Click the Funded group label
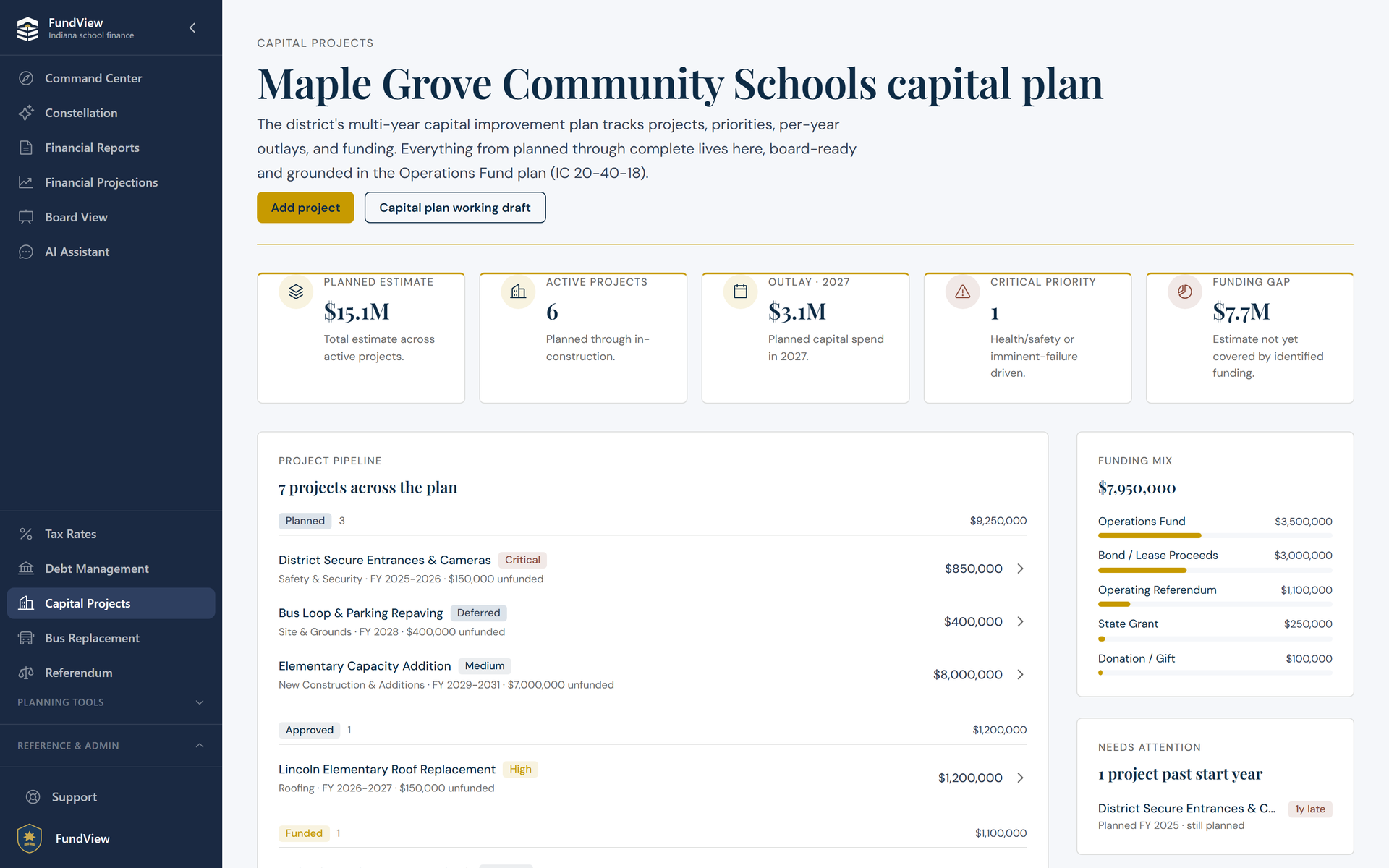This screenshot has height=868, width=1389. pyautogui.click(x=304, y=833)
